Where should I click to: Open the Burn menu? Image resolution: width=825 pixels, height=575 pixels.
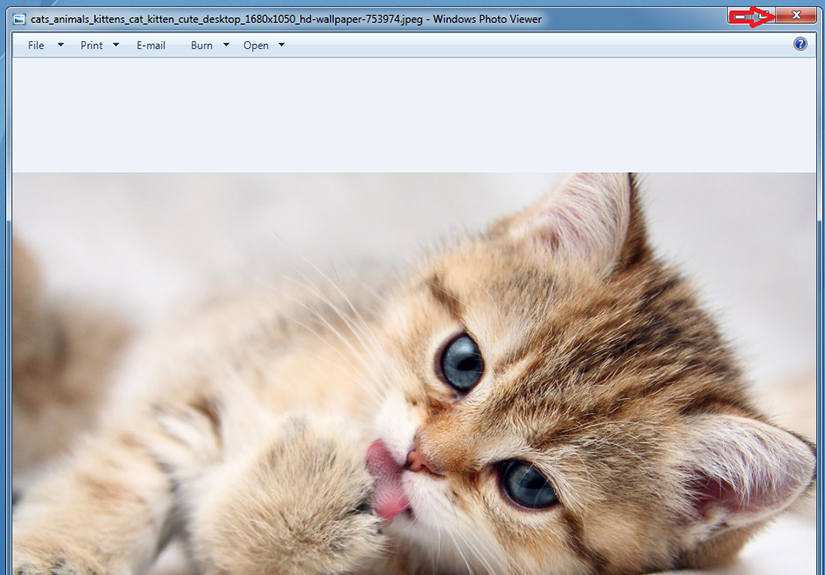202,45
